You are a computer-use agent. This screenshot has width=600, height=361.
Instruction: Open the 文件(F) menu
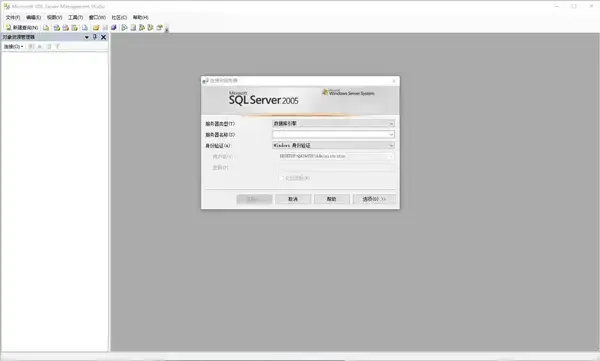(x=13, y=17)
